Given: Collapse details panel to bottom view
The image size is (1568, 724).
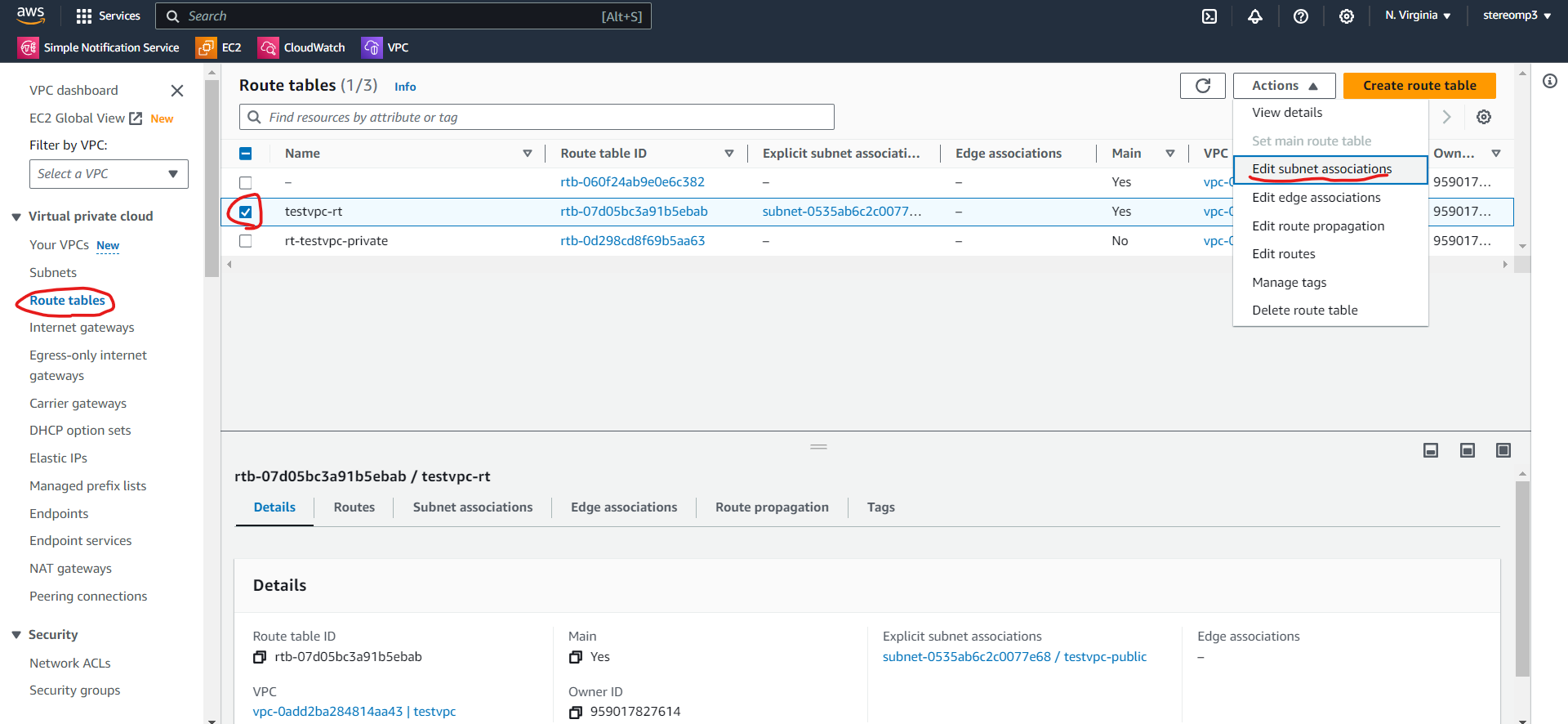Looking at the screenshot, I should (x=1431, y=450).
